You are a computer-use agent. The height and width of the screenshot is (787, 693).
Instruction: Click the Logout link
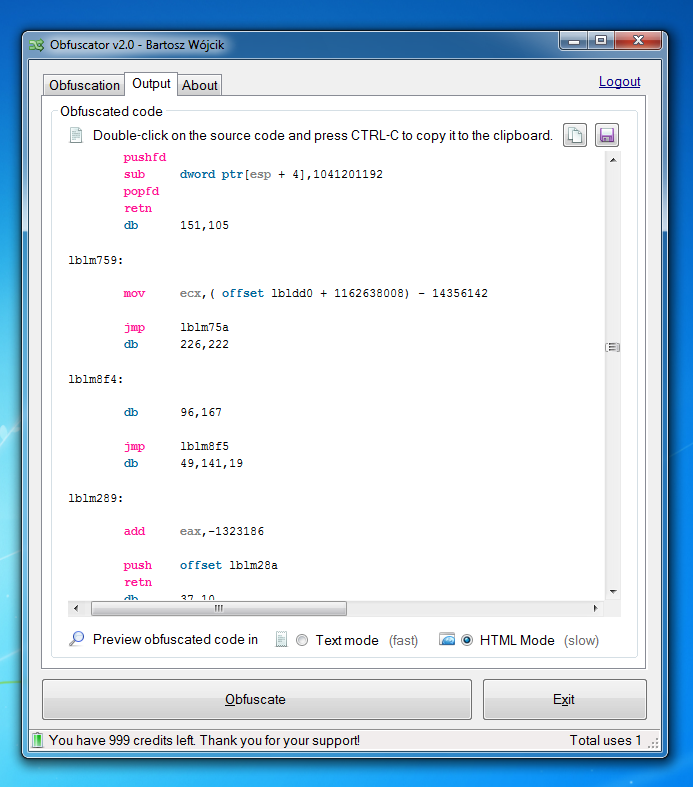[620, 81]
